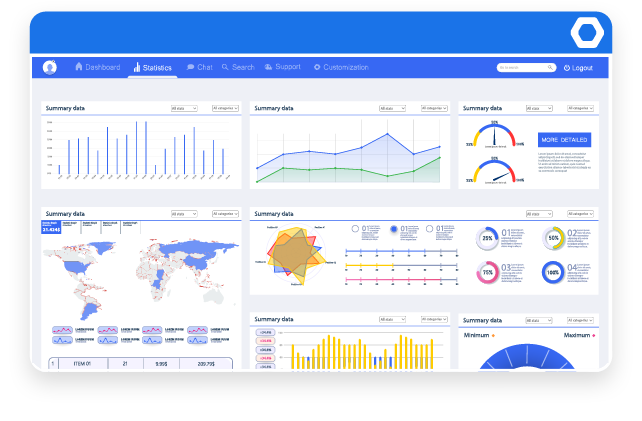Select the filled middle radio option 01
This screenshot has height=421, width=642.
(393, 229)
